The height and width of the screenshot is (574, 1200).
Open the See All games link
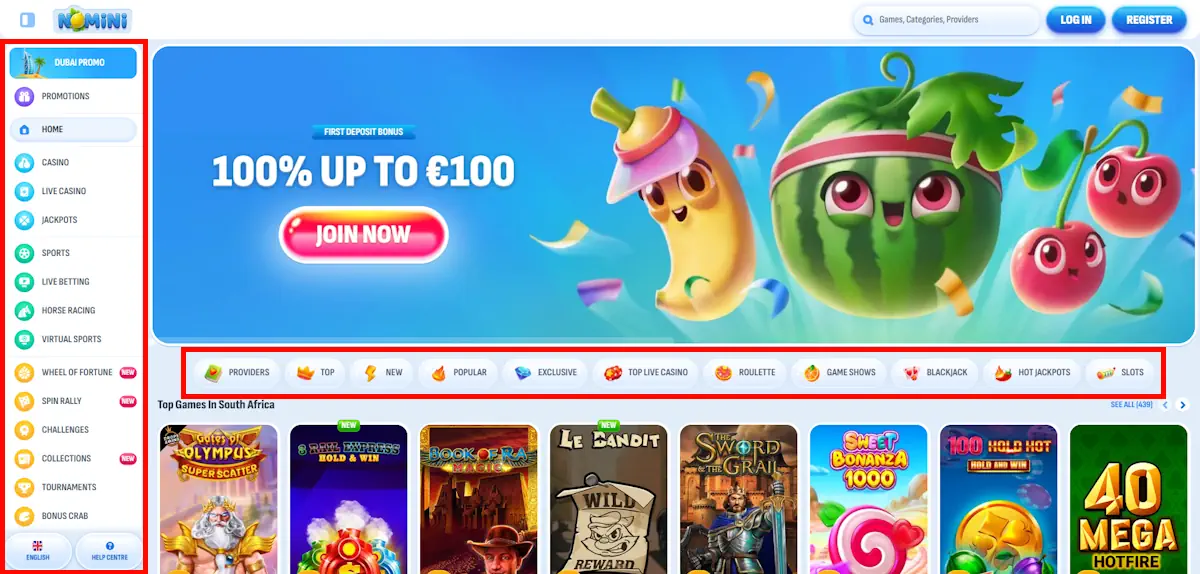1131,405
